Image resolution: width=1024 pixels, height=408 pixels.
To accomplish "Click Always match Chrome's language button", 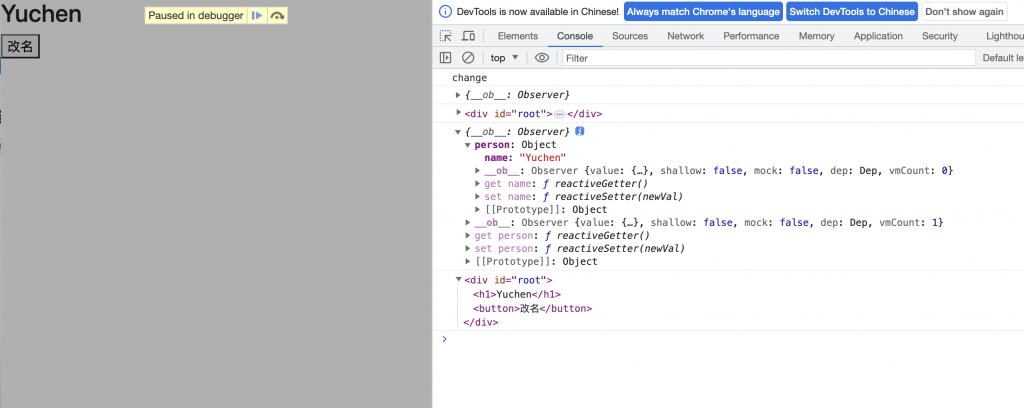I will pyautogui.click(x=703, y=12).
